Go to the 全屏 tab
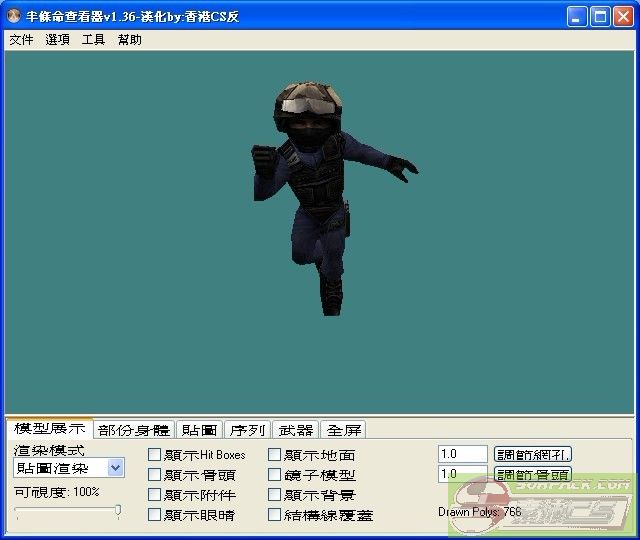 344,430
